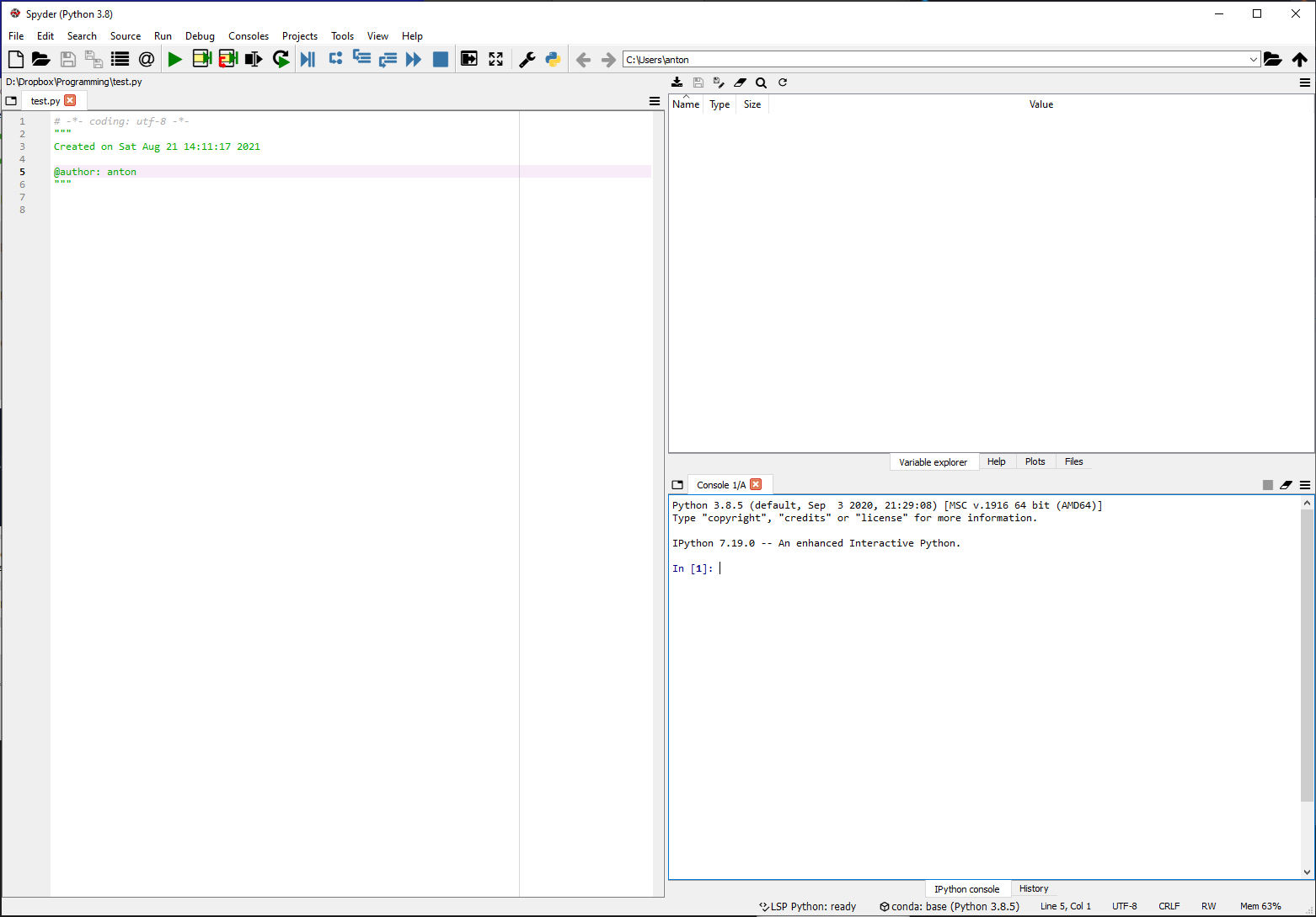Continue debug execution double-arrow icon
Image resolution: width=1316 pixels, height=917 pixels.
click(x=414, y=59)
